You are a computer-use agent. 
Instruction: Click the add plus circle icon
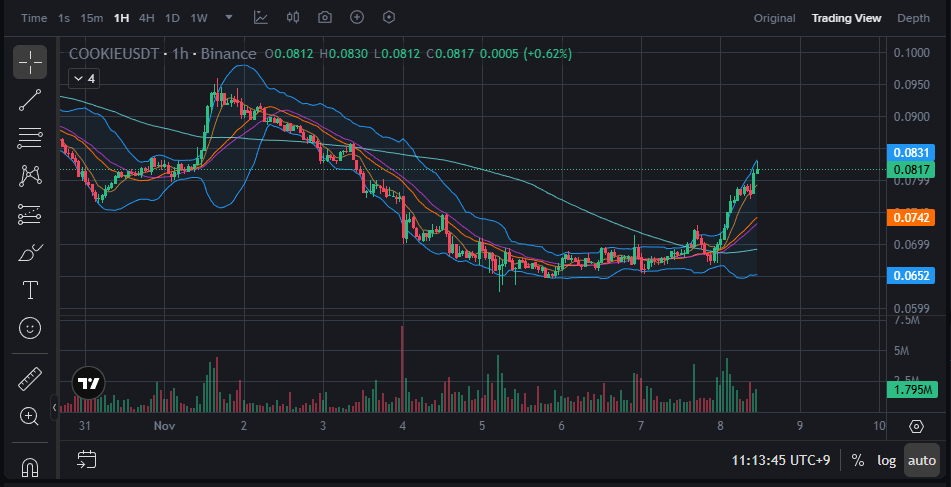pyautogui.click(x=357, y=18)
